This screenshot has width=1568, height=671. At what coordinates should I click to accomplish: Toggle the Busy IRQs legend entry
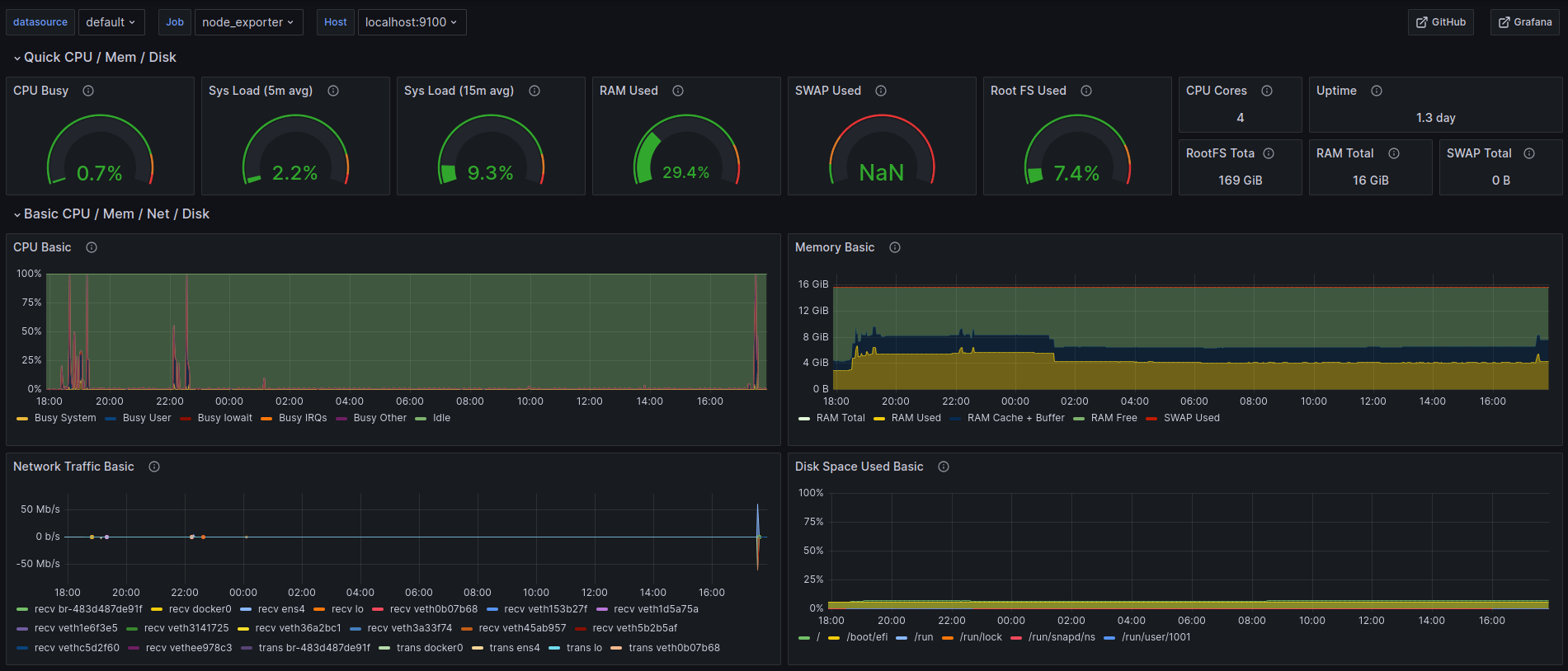tap(303, 418)
